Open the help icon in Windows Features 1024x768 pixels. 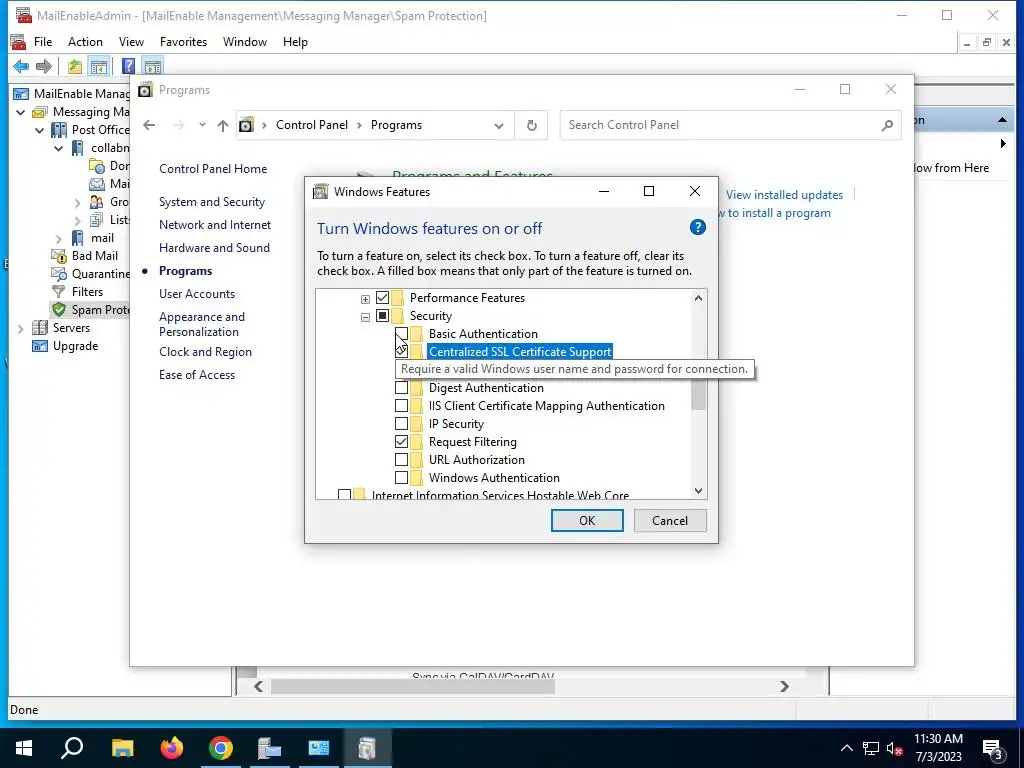[x=697, y=227]
